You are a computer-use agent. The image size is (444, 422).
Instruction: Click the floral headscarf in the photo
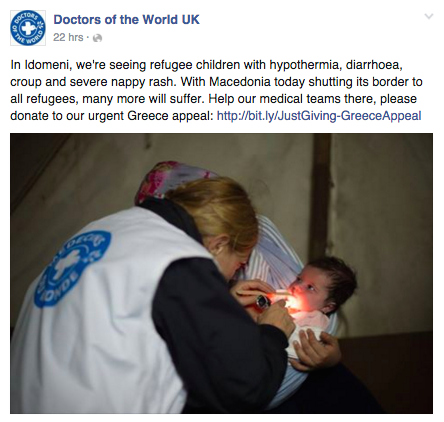(167, 181)
